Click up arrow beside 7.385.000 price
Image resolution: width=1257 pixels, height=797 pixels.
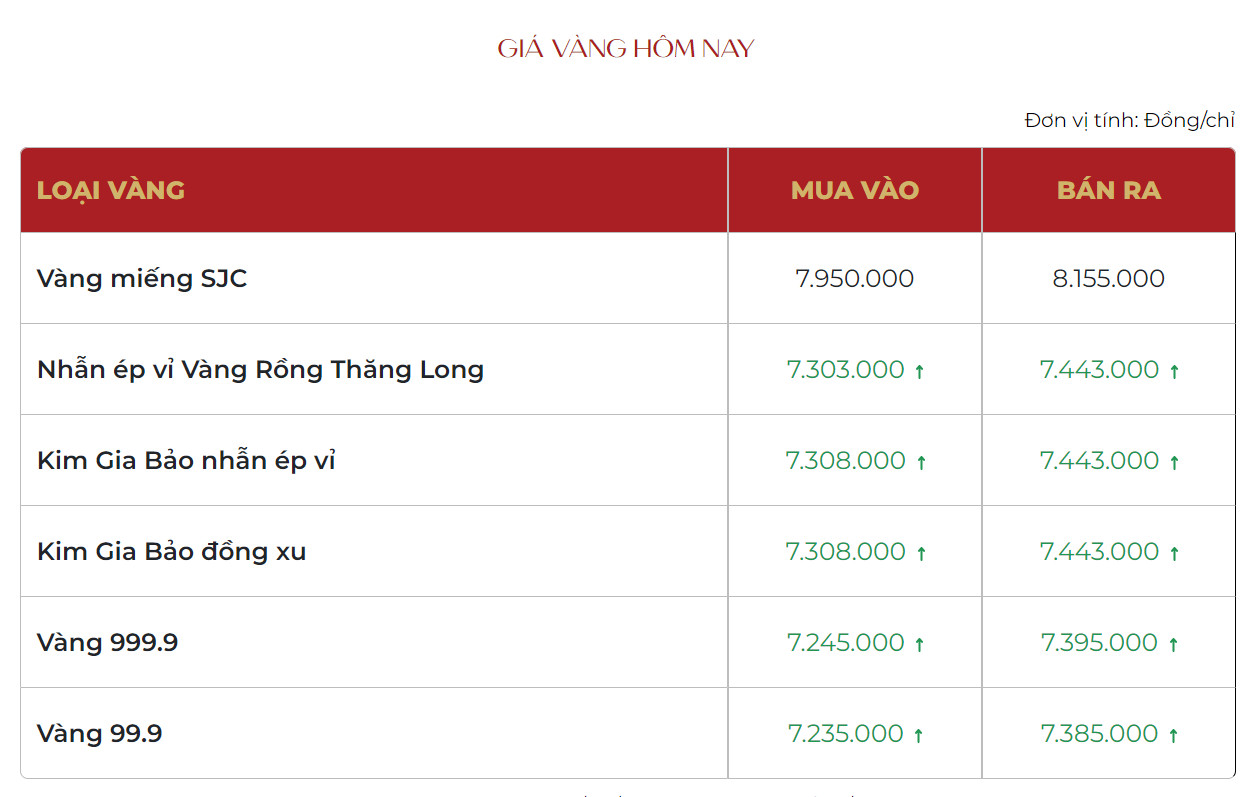pos(1173,735)
